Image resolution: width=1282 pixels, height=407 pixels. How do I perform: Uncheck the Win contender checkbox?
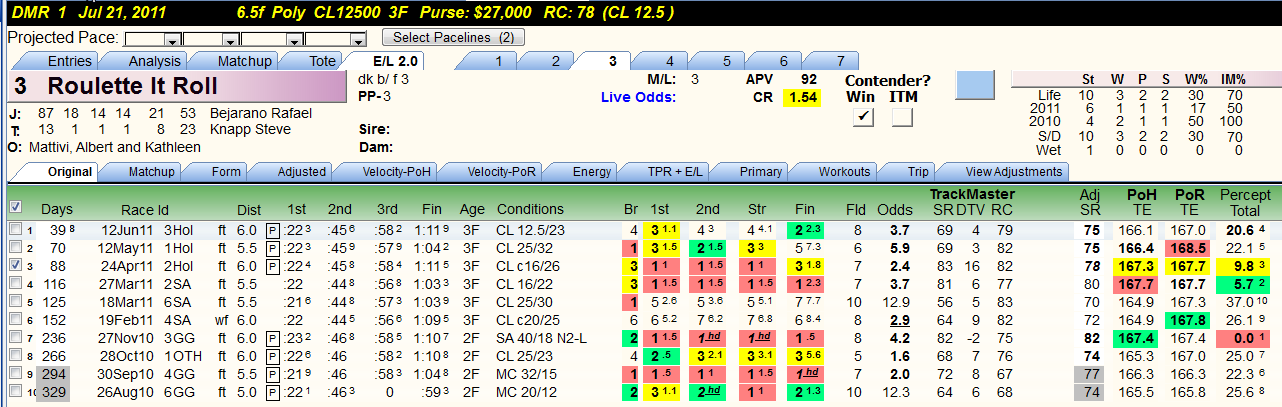(x=864, y=117)
